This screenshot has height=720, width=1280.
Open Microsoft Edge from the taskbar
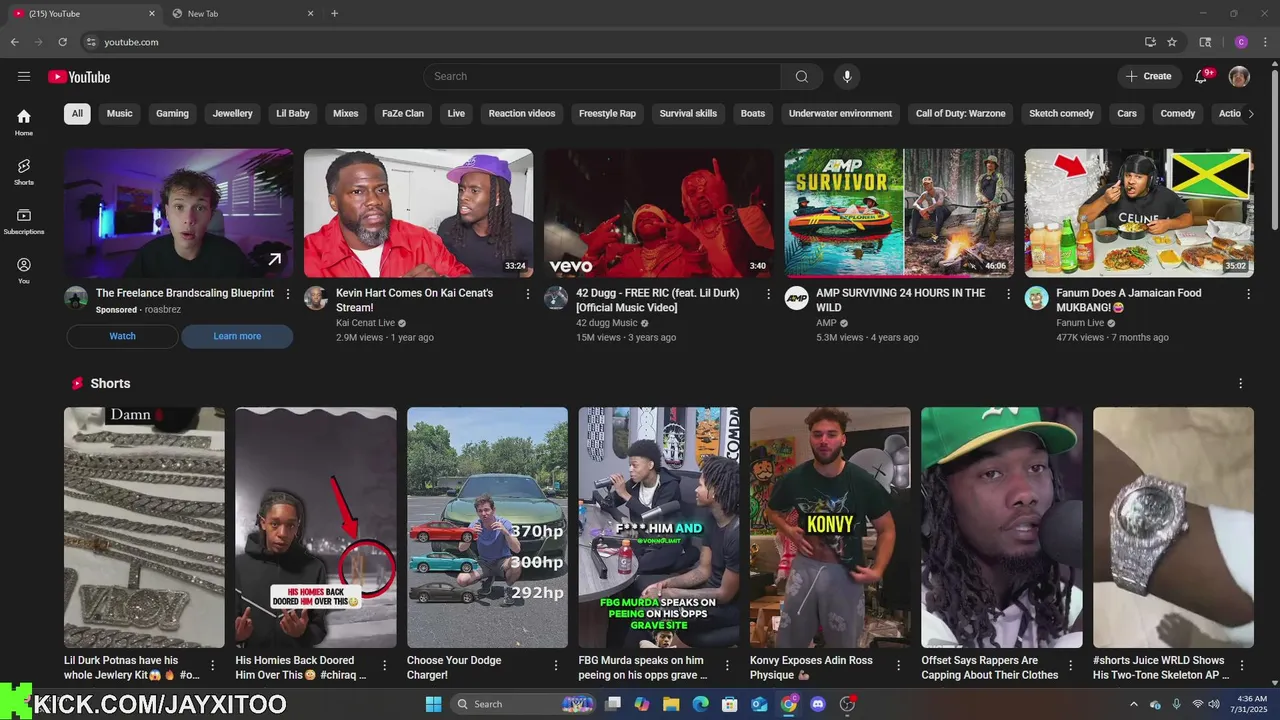[x=701, y=704]
